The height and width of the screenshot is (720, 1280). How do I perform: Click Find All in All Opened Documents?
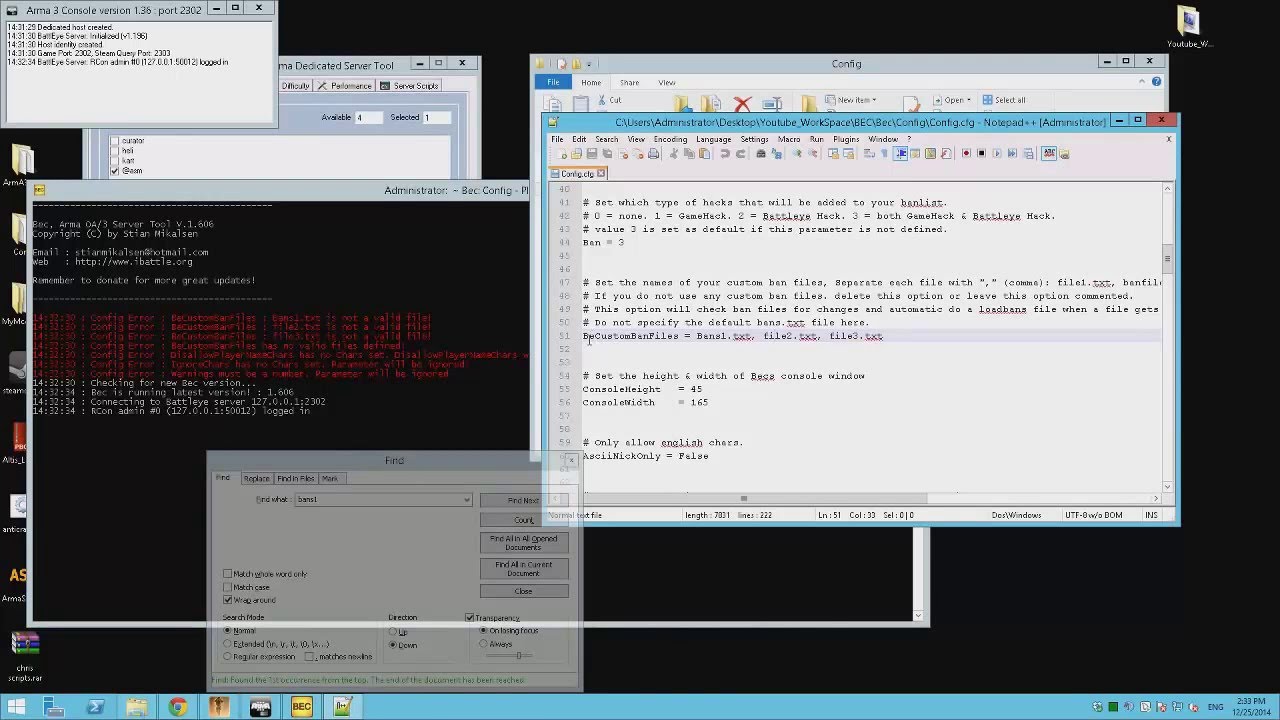523,543
